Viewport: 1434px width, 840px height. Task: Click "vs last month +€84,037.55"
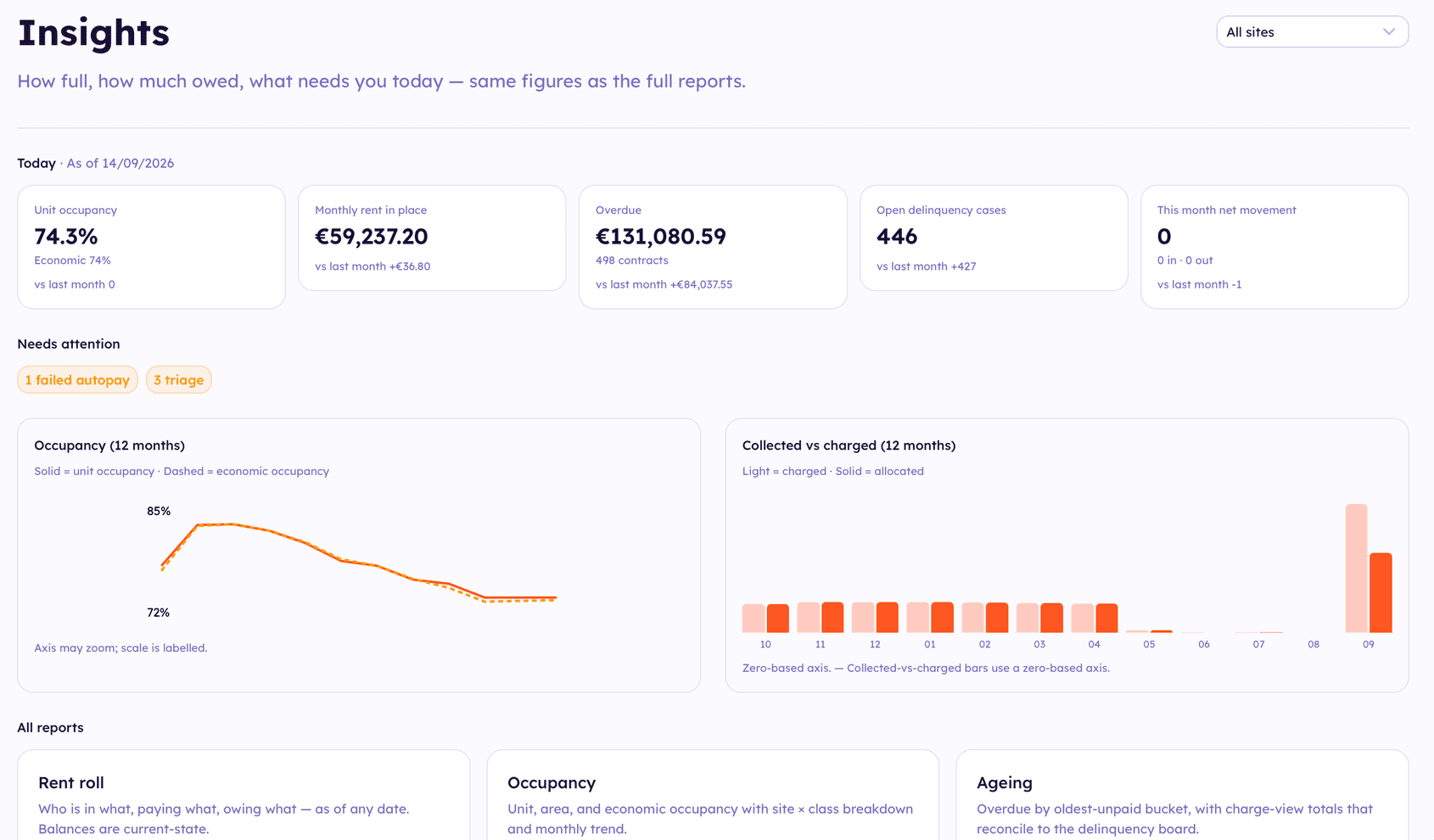[664, 284]
